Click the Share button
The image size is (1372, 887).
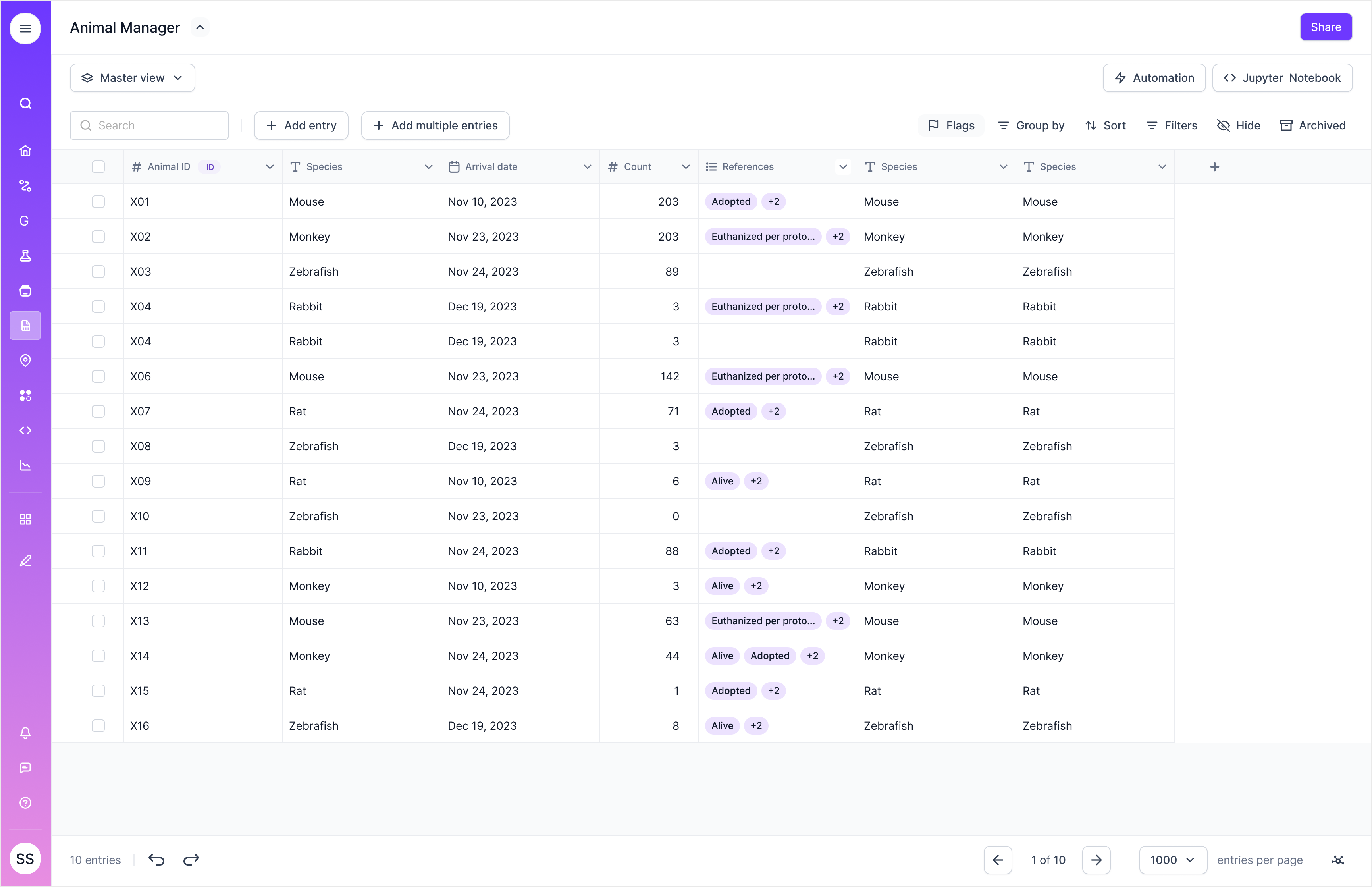click(1326, 27)
